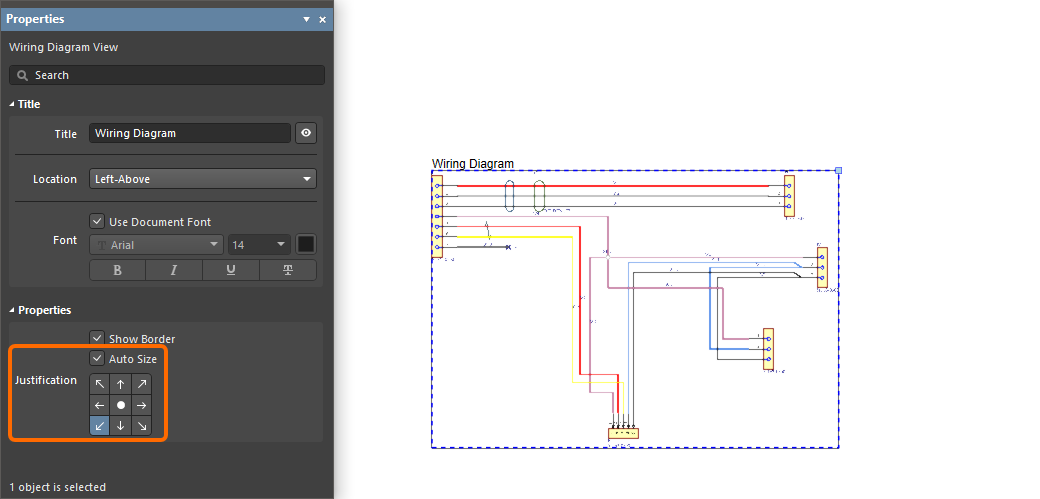1040x499 pixels.
Task: Click the Properties panel header title
Action: (35, 19)
